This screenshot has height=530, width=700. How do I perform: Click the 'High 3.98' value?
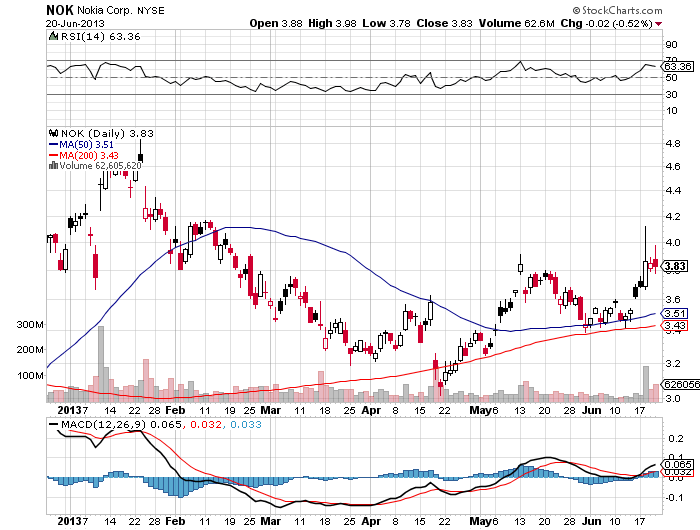(x=332, y=24)
